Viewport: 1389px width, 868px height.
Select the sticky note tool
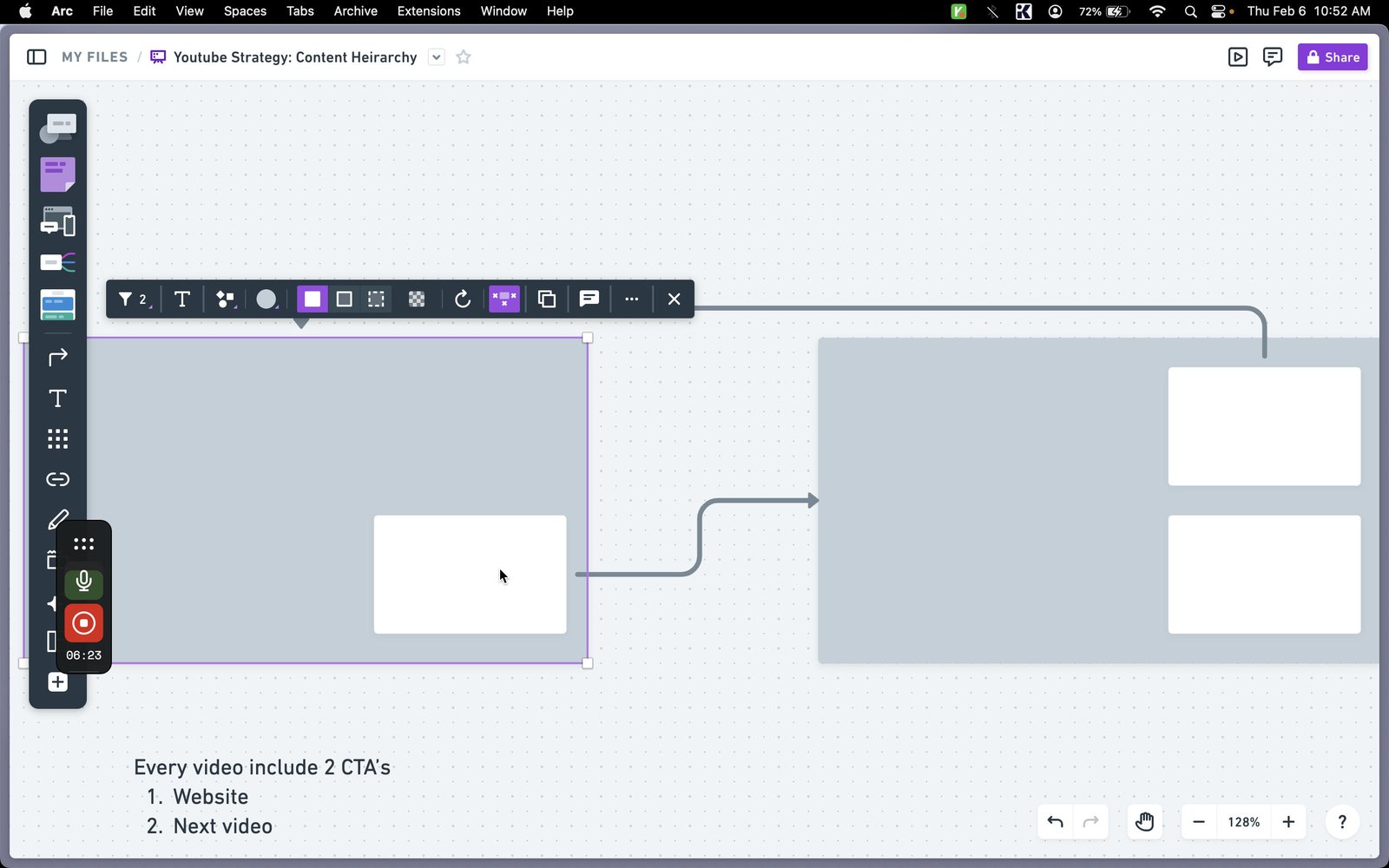pyautogui.click(x=58, y=174)
